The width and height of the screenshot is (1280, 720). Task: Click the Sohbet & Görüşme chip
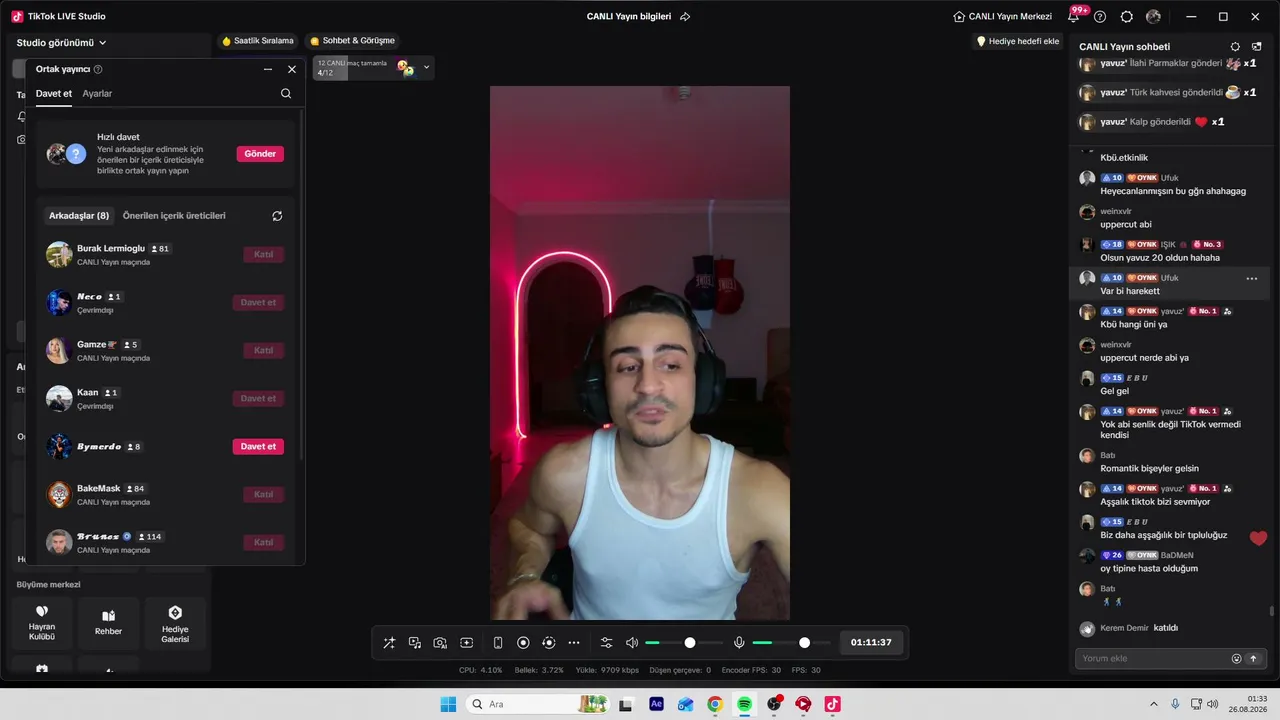(353, 41)
